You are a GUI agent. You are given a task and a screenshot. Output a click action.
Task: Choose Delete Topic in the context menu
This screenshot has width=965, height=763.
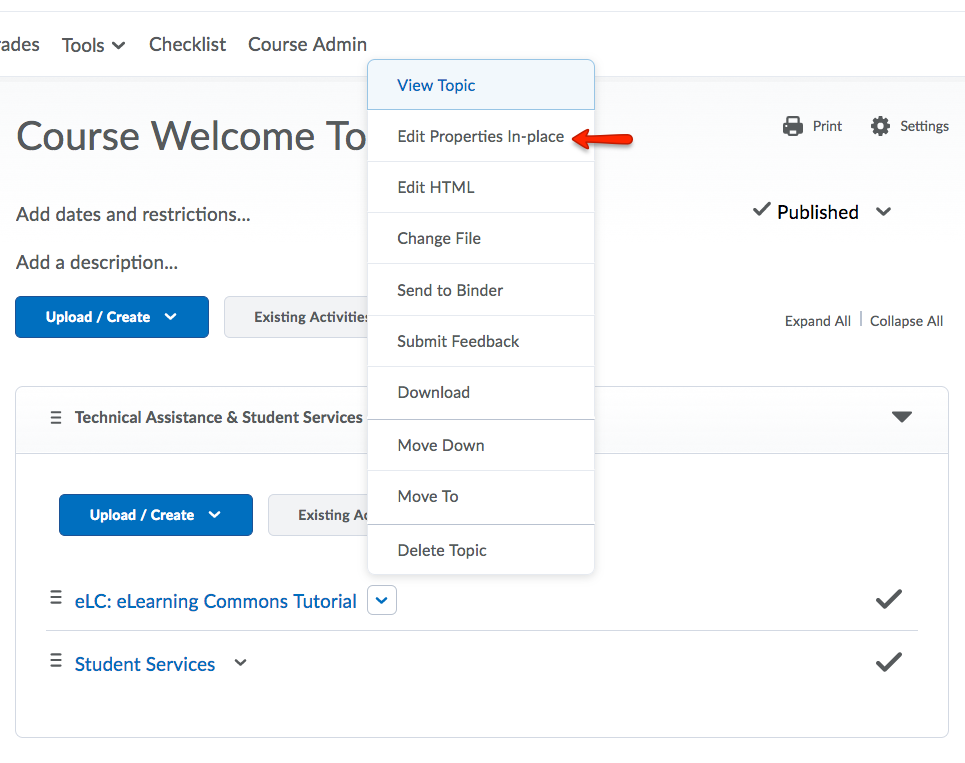442,550
